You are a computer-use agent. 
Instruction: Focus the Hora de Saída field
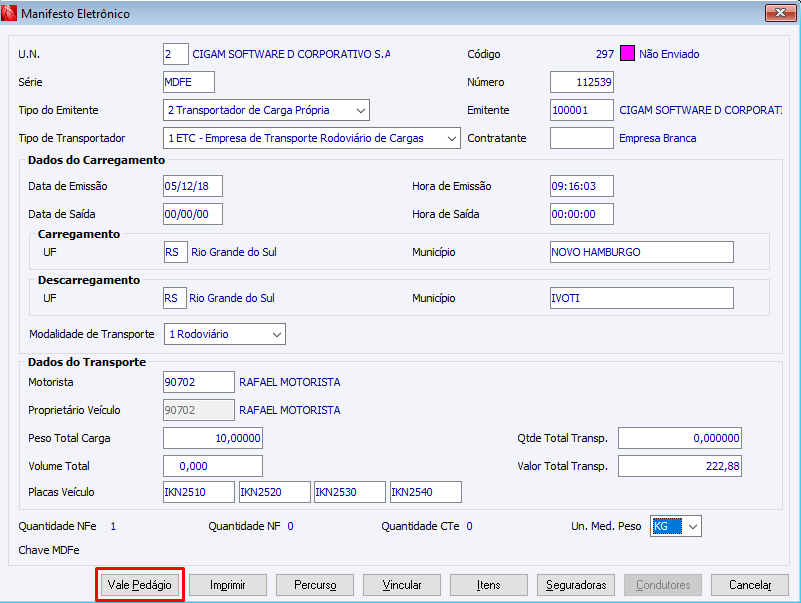[x=581, y=214]
